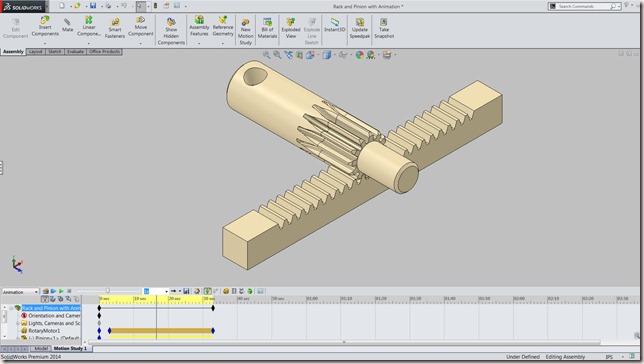Image resolution: width=644 pixels, height=364 pixels.
Task: Insert a Bill of Materials
Action: [x=267, y=28]
